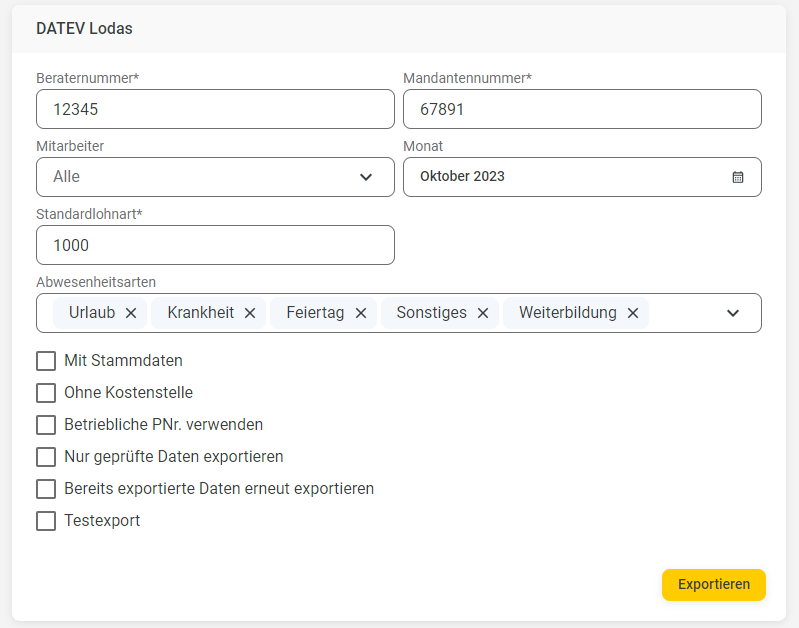Click the yellow Exportieren button

tap(714, 585)
